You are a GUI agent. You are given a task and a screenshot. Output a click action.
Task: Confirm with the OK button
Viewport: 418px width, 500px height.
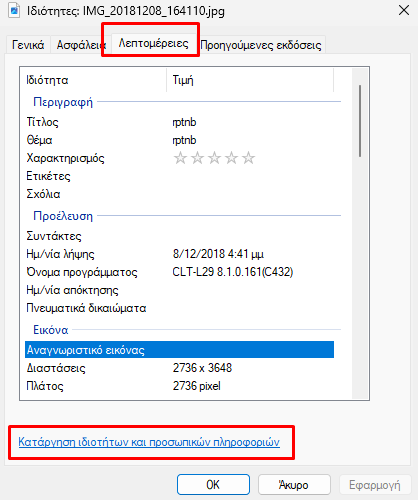click(x=213, y=485)
